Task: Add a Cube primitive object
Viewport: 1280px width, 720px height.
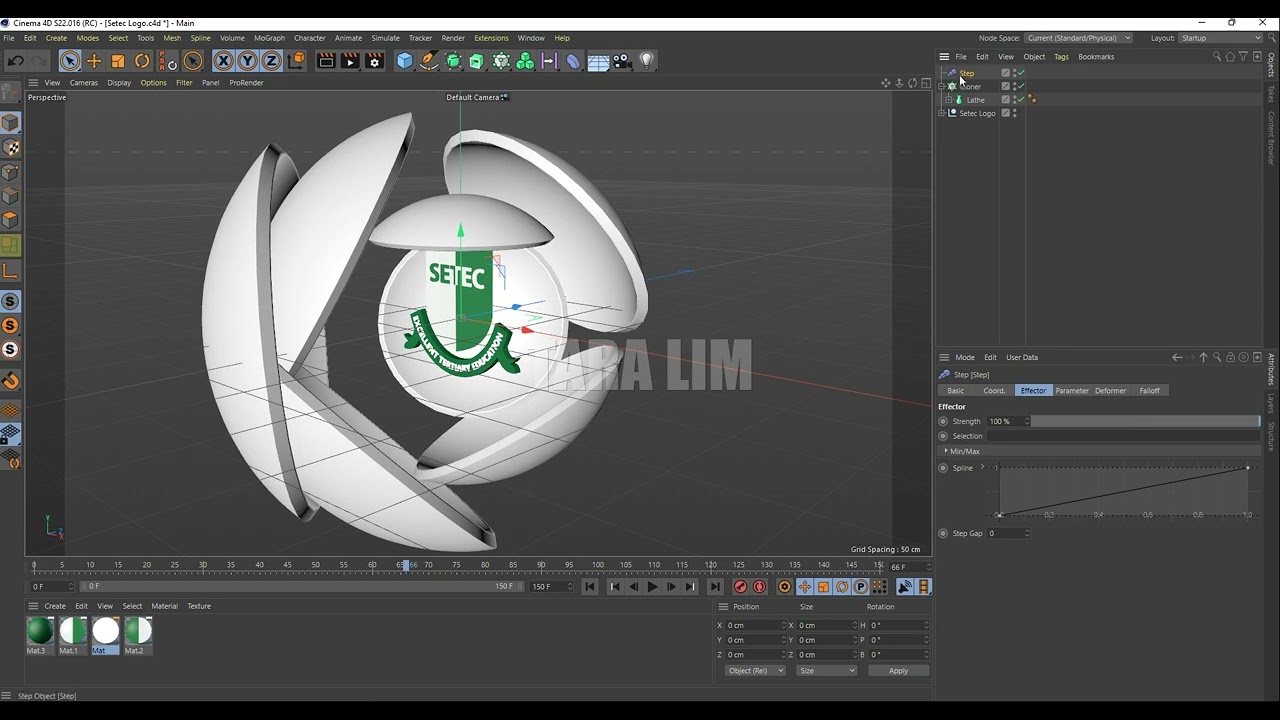Action: click(x=405, y=61)
